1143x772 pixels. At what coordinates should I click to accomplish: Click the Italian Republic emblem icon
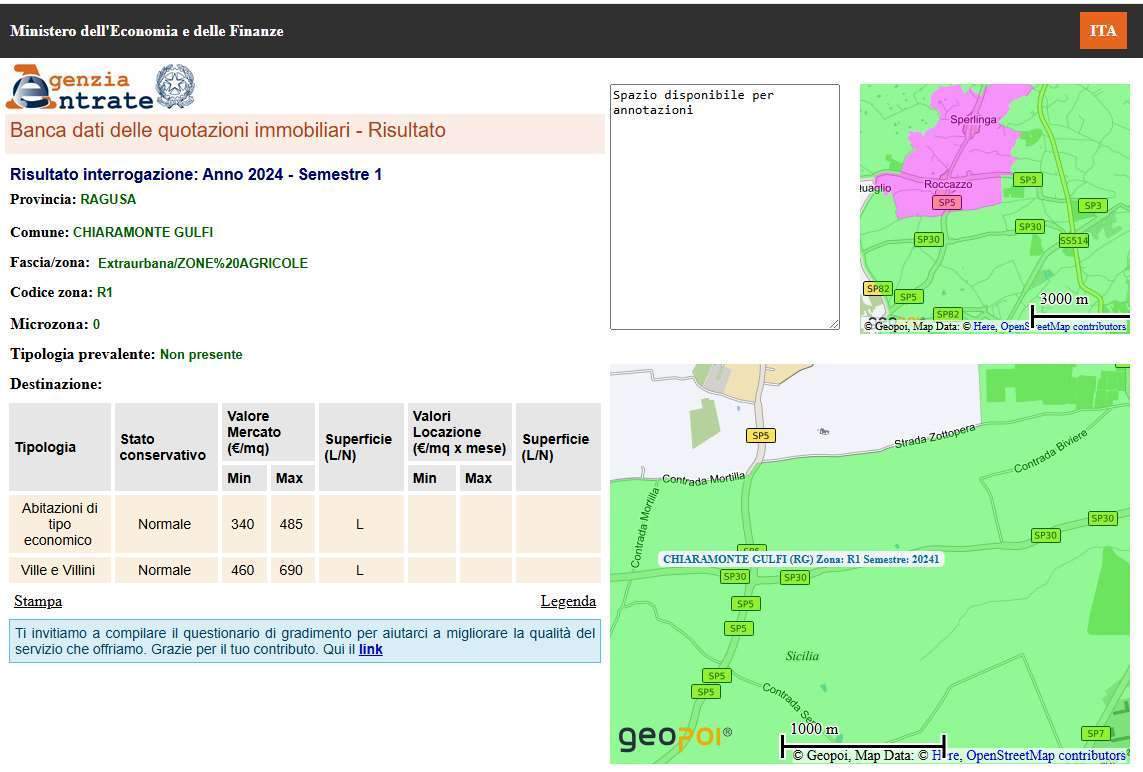pyautogui.click(x=176, y=87)
